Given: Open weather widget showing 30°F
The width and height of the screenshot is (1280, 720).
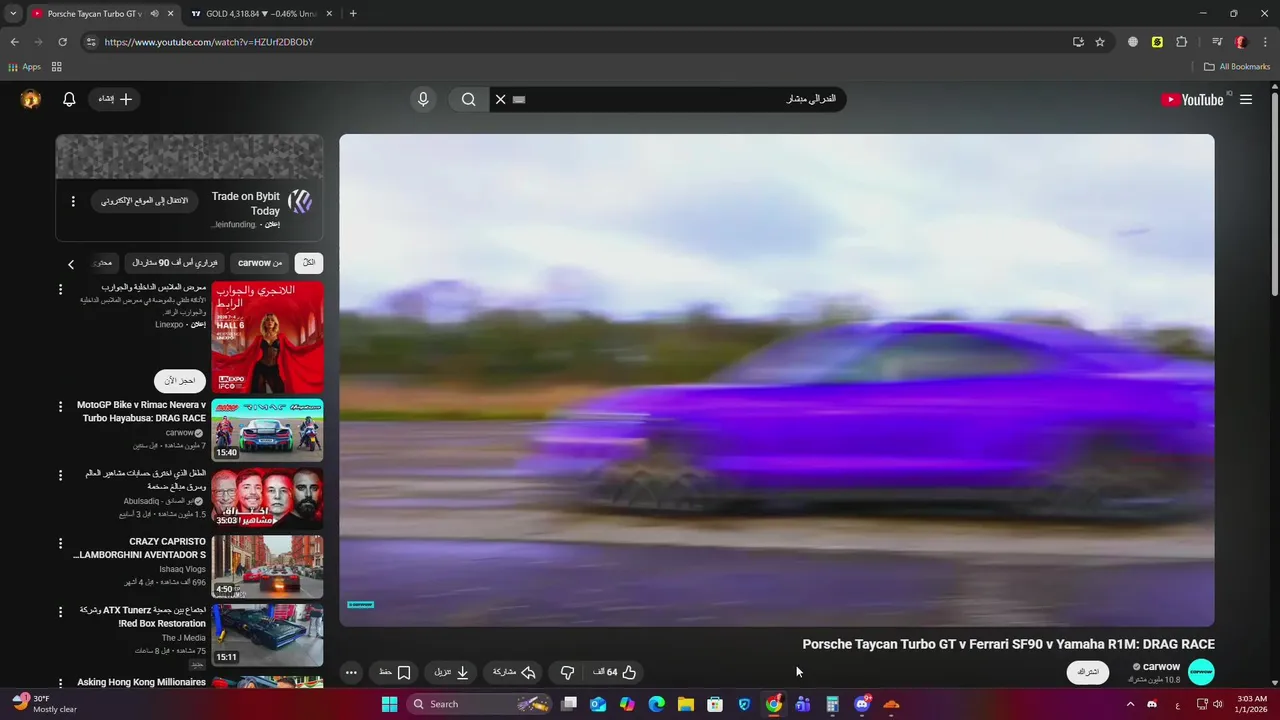Looking at the screenshot, I should [x=45, y=704].
